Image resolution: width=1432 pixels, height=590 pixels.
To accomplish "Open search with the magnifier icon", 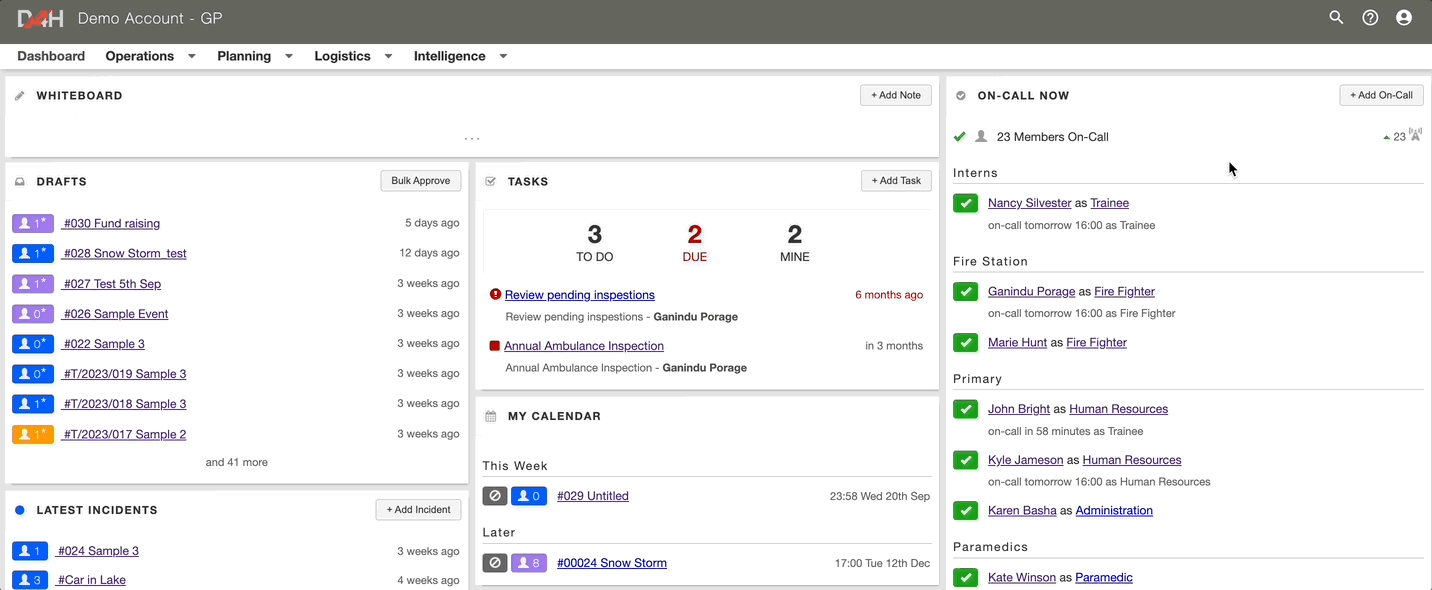I will point(1336,17).
